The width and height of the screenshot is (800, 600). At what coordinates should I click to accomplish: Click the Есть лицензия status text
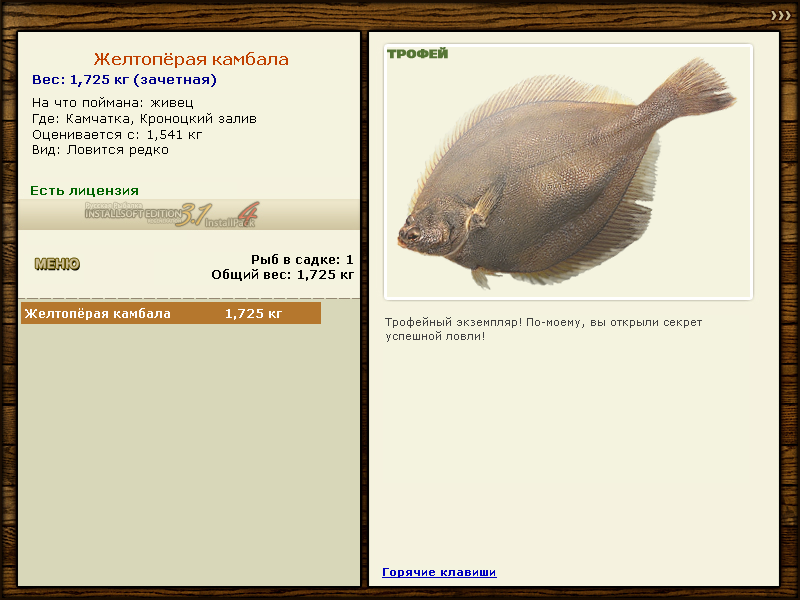pyautogui.click(x=84, y=190)
